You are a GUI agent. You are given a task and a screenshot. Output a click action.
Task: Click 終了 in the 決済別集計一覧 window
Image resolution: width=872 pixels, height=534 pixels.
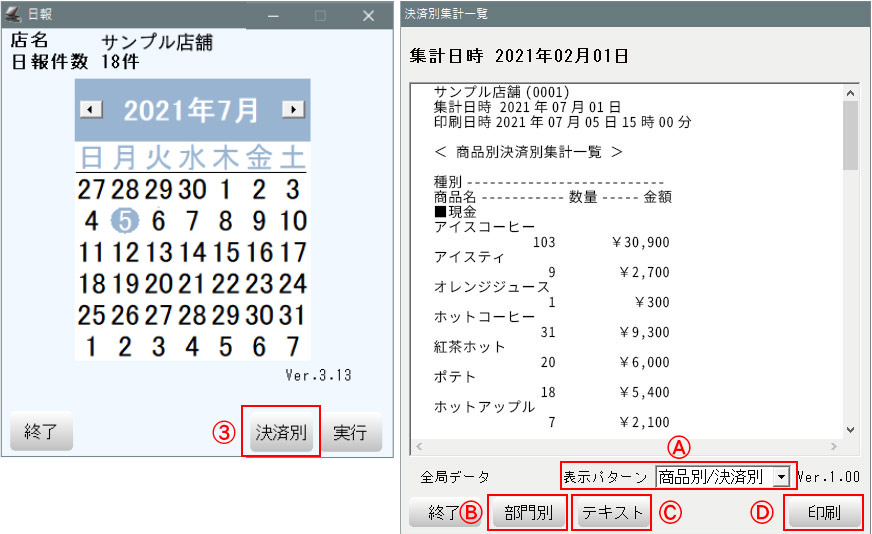point(442,513)
